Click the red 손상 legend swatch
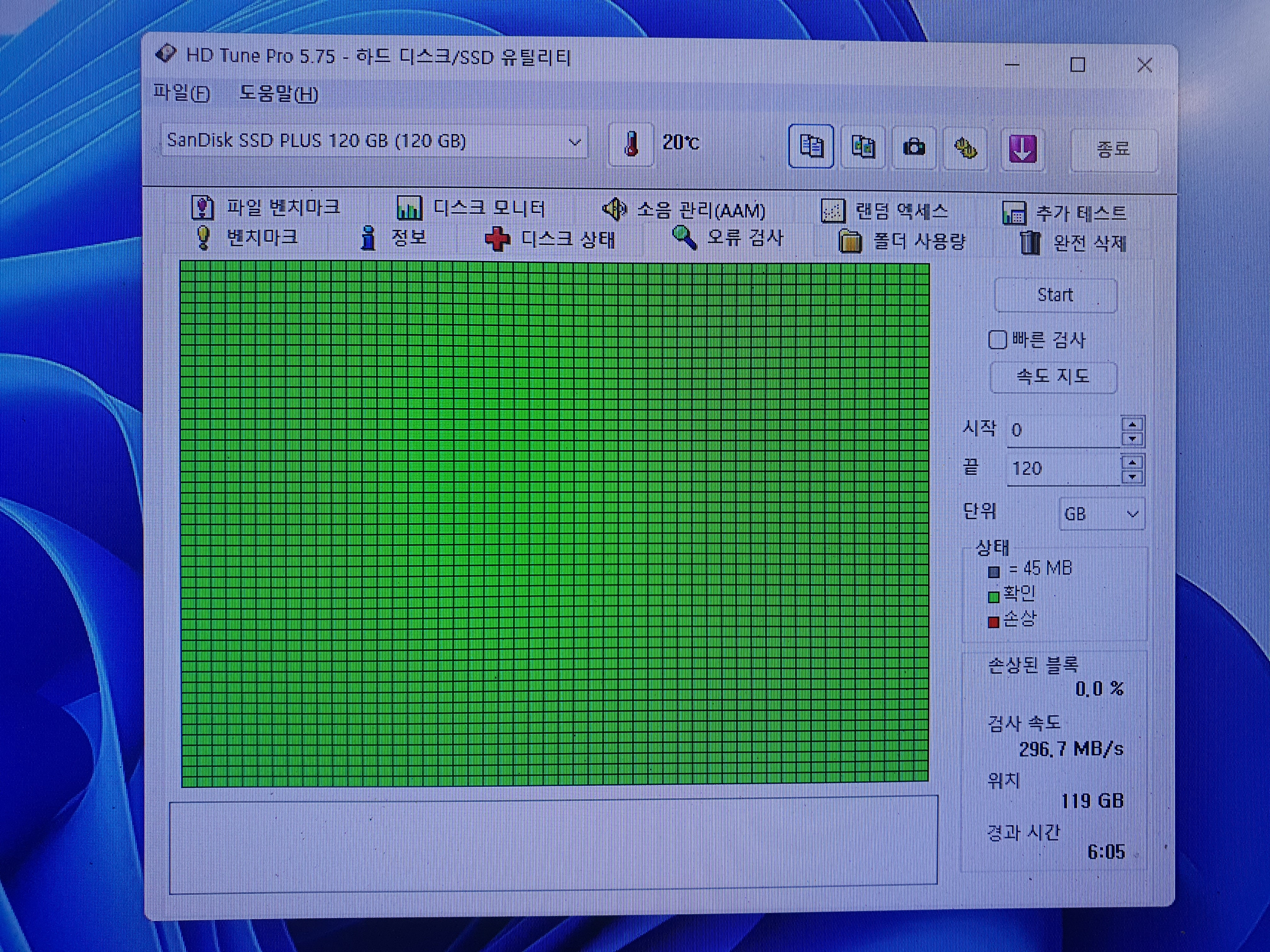Screen dimensions: 1270x952 click(994, 623)
